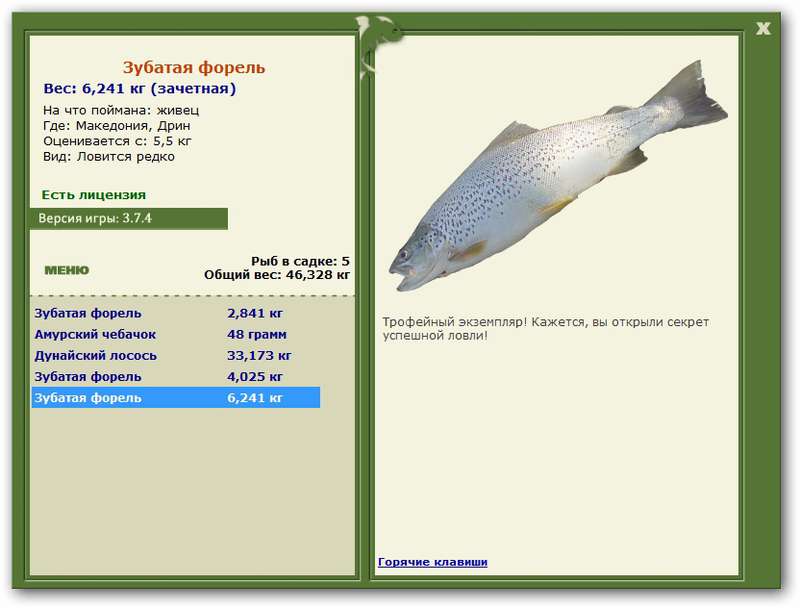The height and width of the screenshot is (608, 800).
Task: Click the weight value 33,173 кг
Action: pos(259,356)
